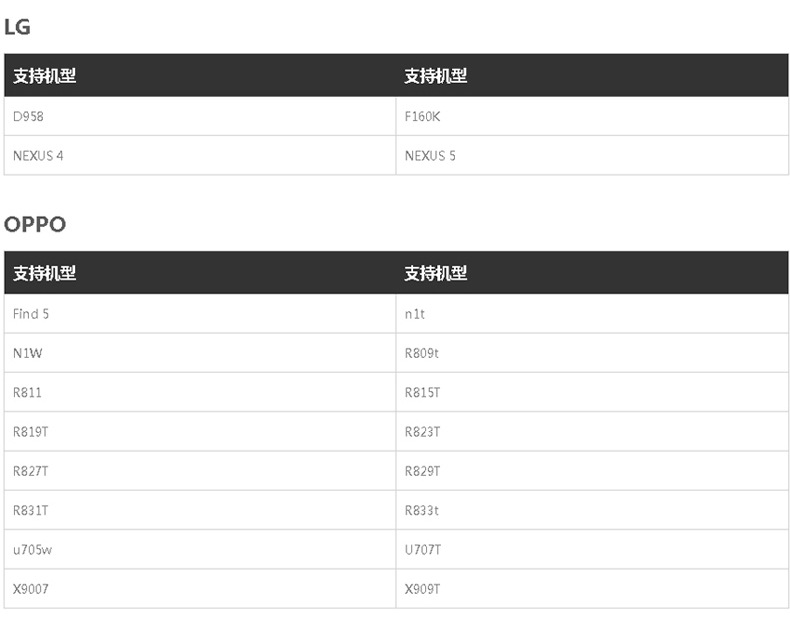Click the n1t model cell
The height and width of the screenshot is (633, 790).
coord(415,314)
